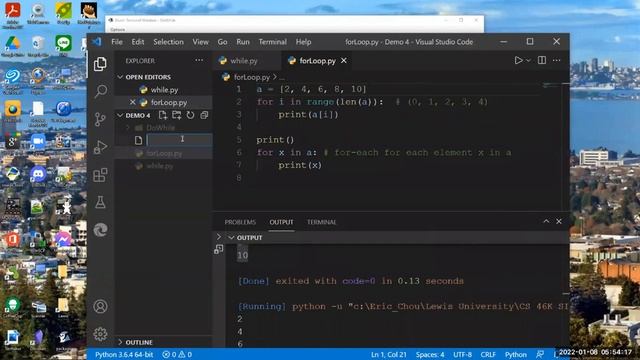Click the New File icon in DEMO 4
Viewport: 640px width, 360px height.
(163, 115)
